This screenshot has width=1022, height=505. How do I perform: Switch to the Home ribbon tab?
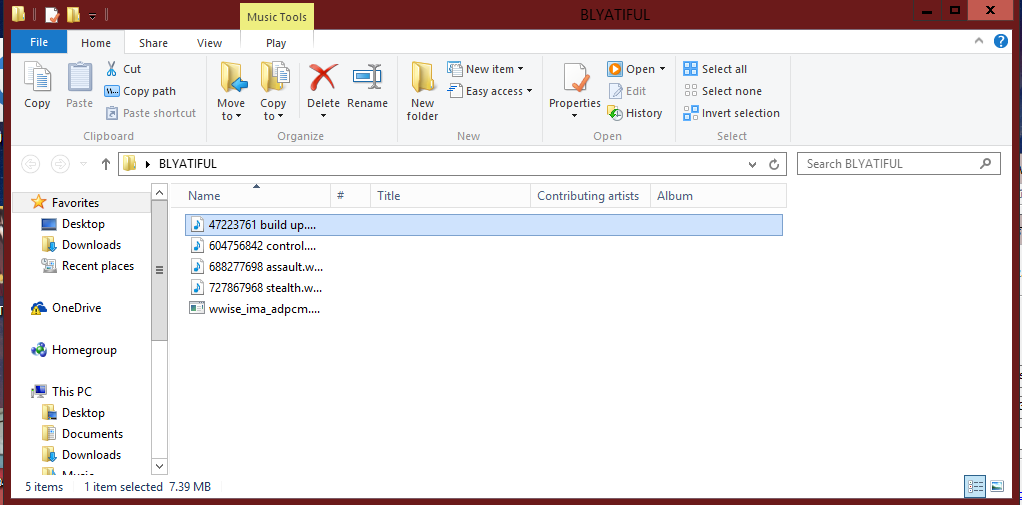[96, 43]
